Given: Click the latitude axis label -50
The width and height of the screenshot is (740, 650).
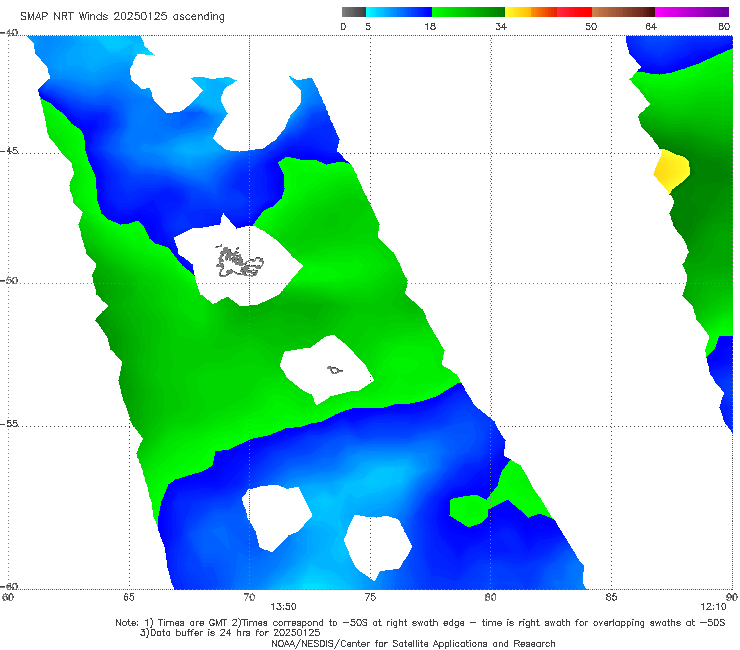Looking at the screenshot, I should pos(9,280).
